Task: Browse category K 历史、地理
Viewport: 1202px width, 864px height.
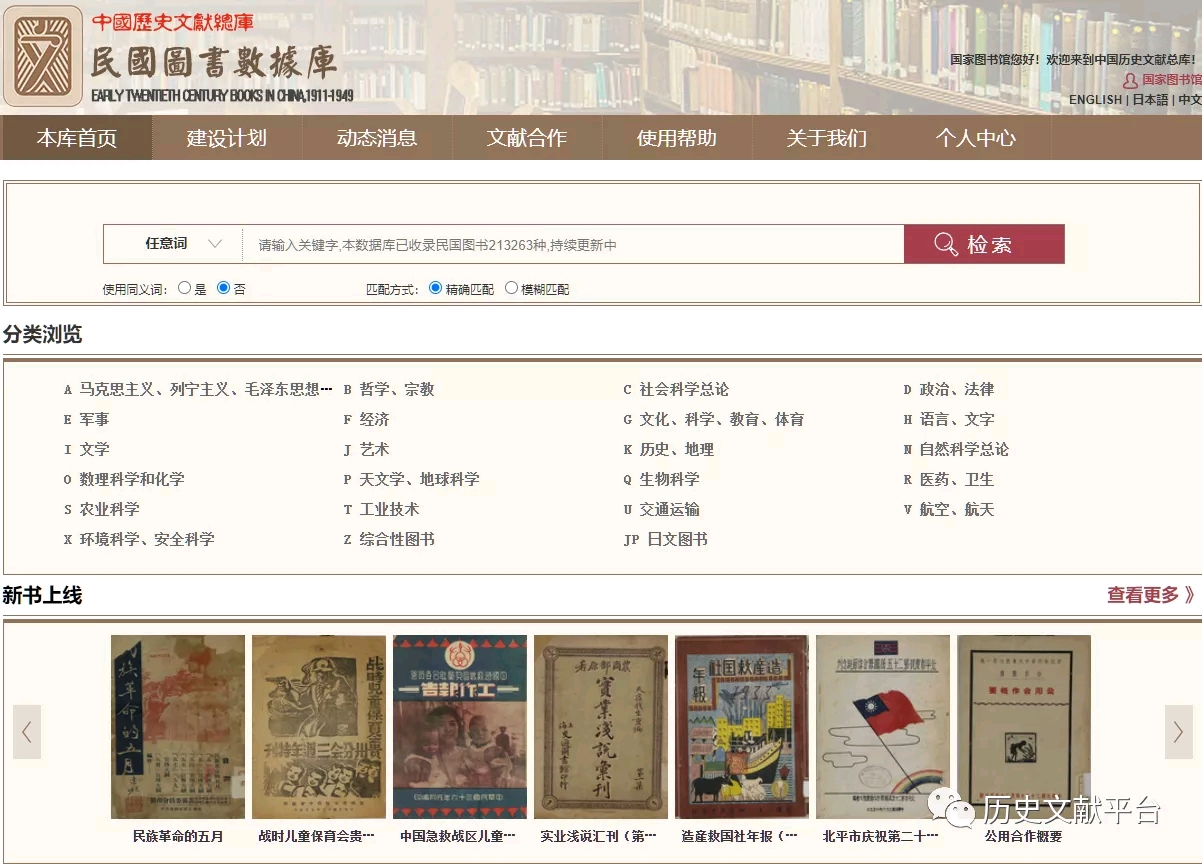Action: point(668,449)
